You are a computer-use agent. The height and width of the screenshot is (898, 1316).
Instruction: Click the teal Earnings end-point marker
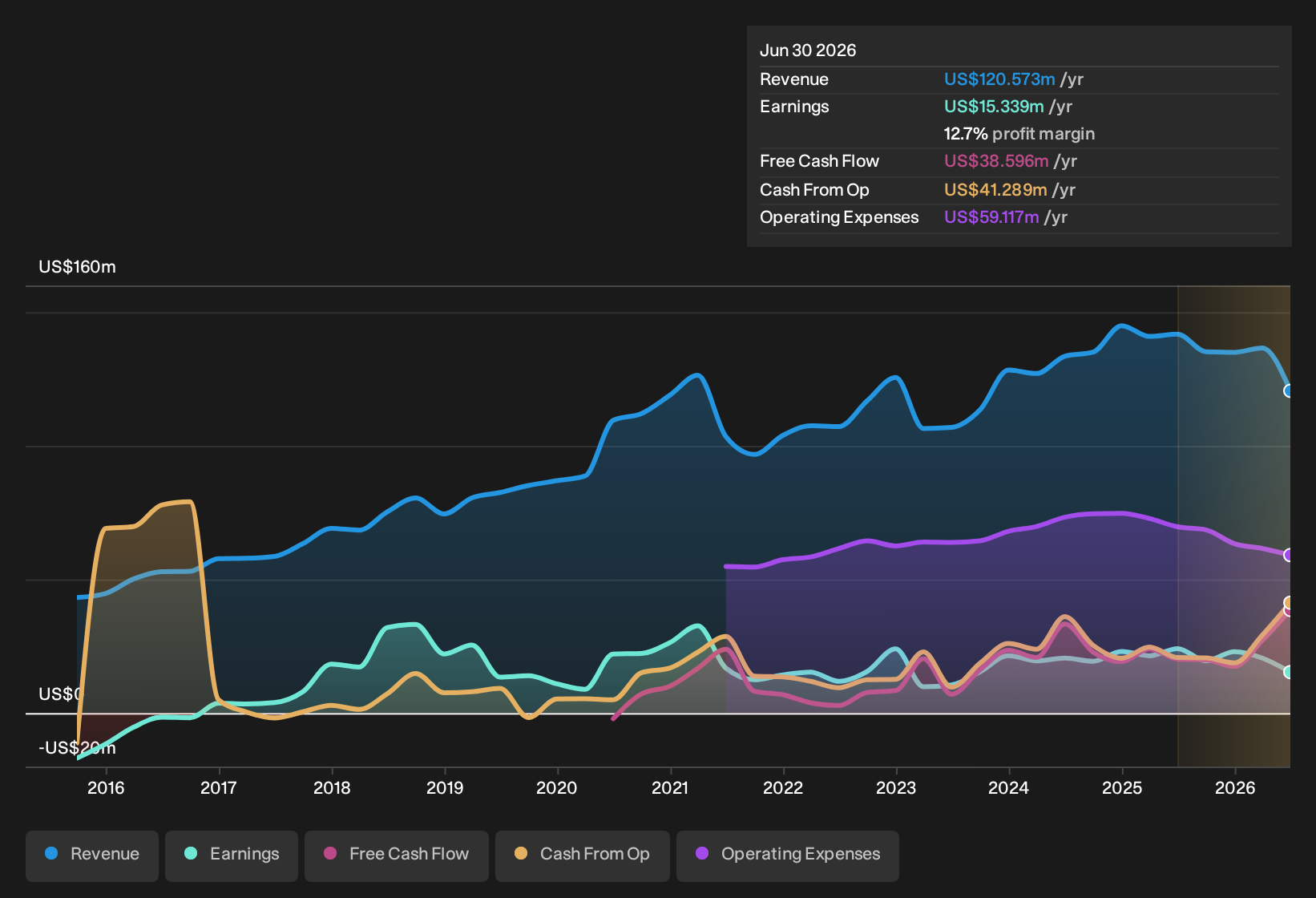point(1289,672)
